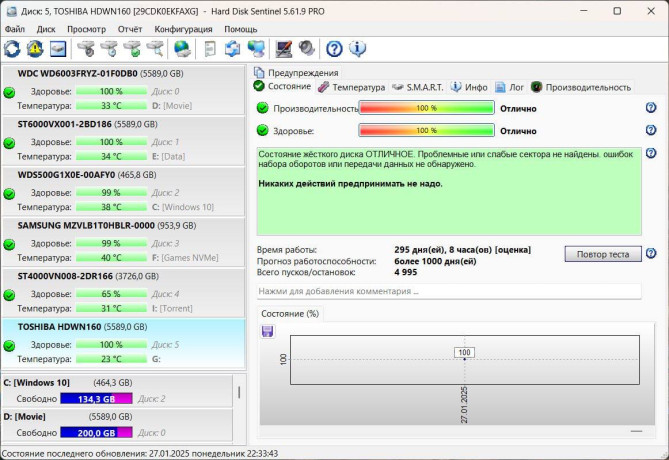The image size is (669, 460).
Task: Click the app icon in the title bar
Action: [12, 11]
